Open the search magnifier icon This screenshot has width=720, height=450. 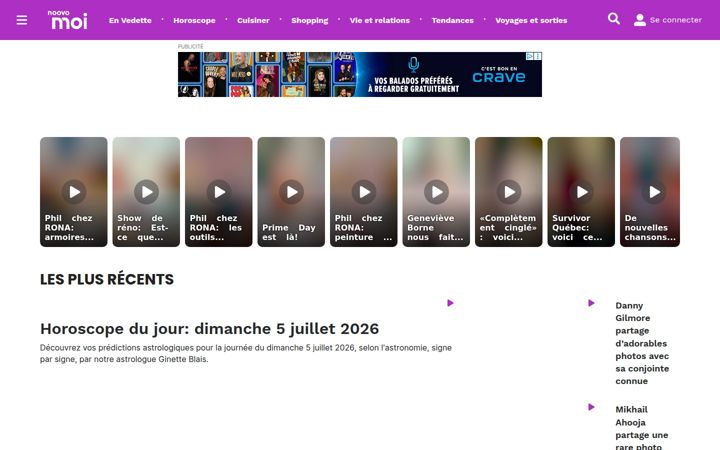point(613,19)
